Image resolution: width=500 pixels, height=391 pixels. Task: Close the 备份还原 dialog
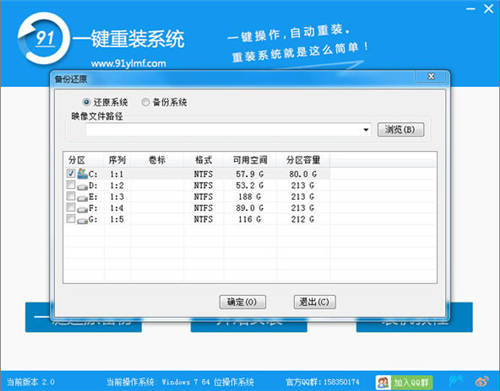(431, 77)
